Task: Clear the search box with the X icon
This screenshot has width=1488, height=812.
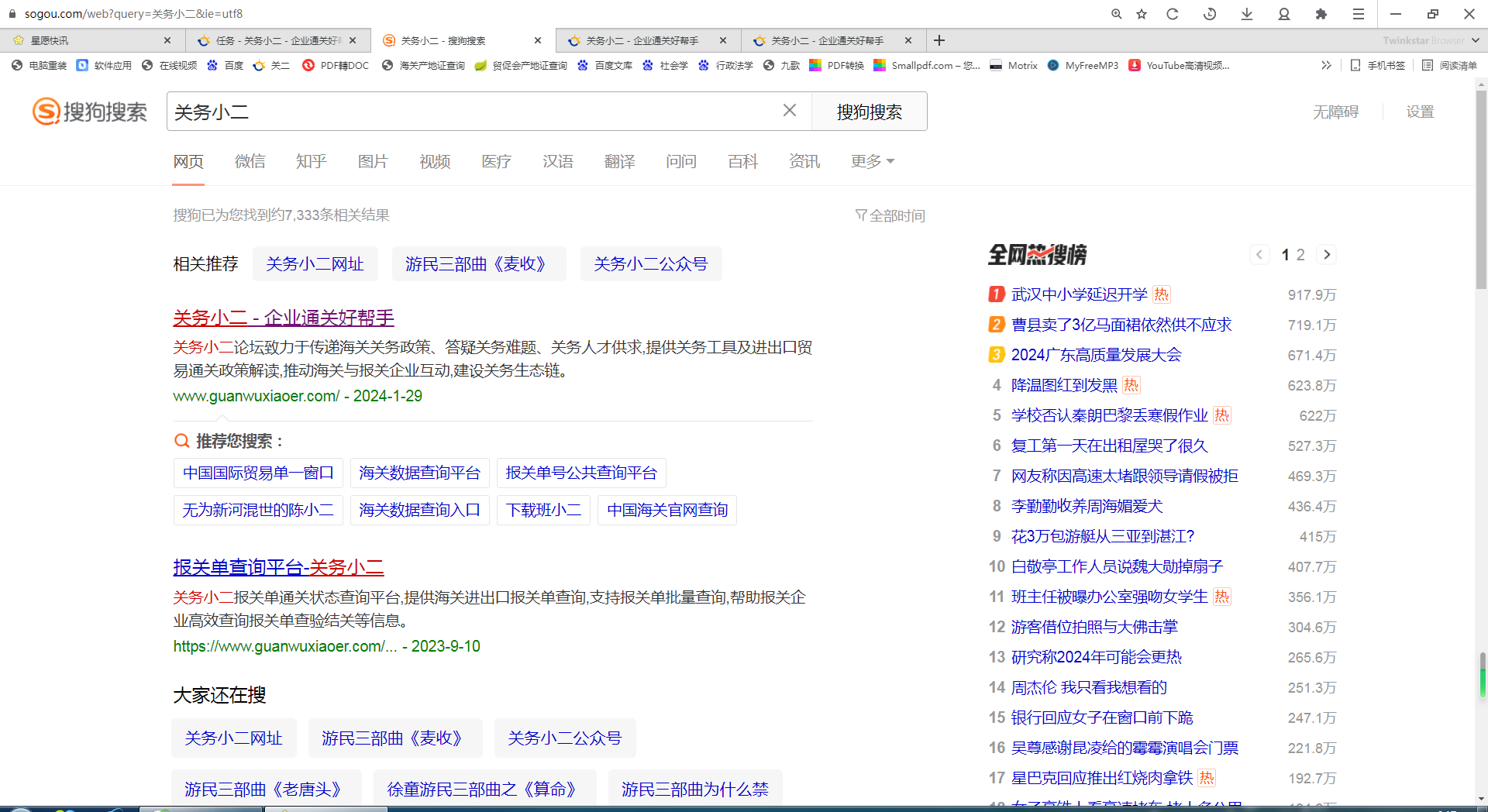Action: point(790,111)
